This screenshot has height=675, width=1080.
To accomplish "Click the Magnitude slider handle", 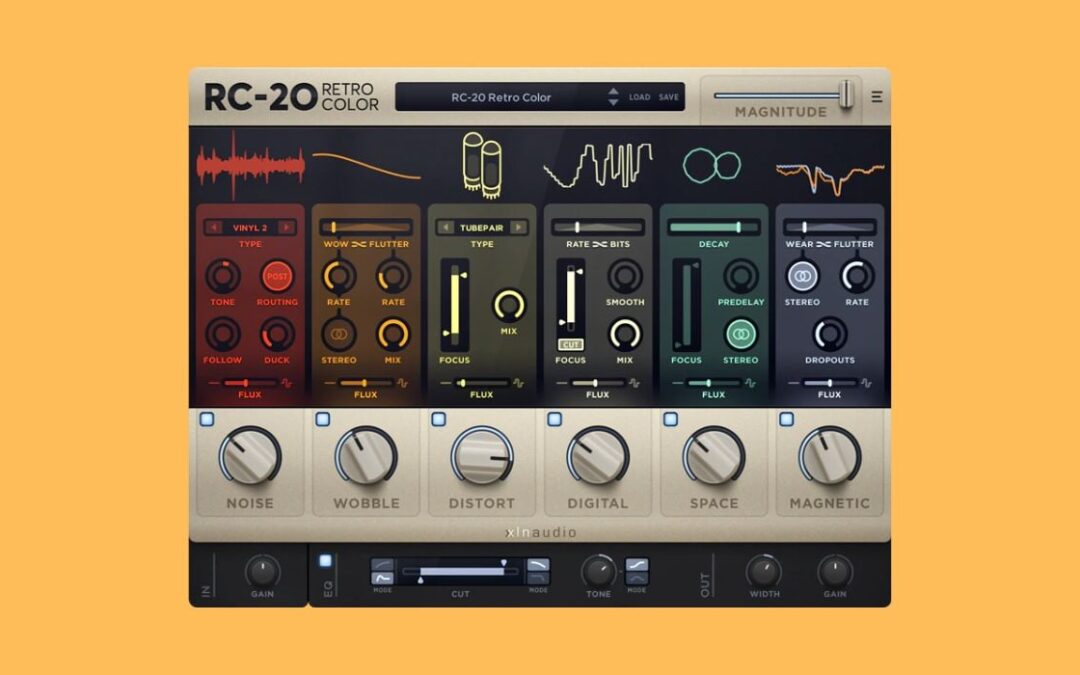I will tap(846, 94).
